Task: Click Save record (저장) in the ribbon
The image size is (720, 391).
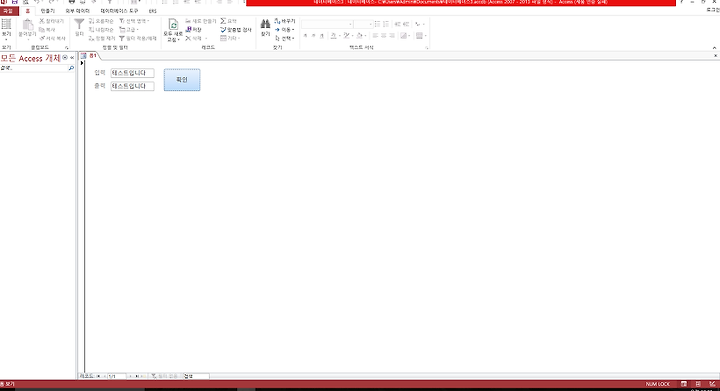Action: [194, 30]
